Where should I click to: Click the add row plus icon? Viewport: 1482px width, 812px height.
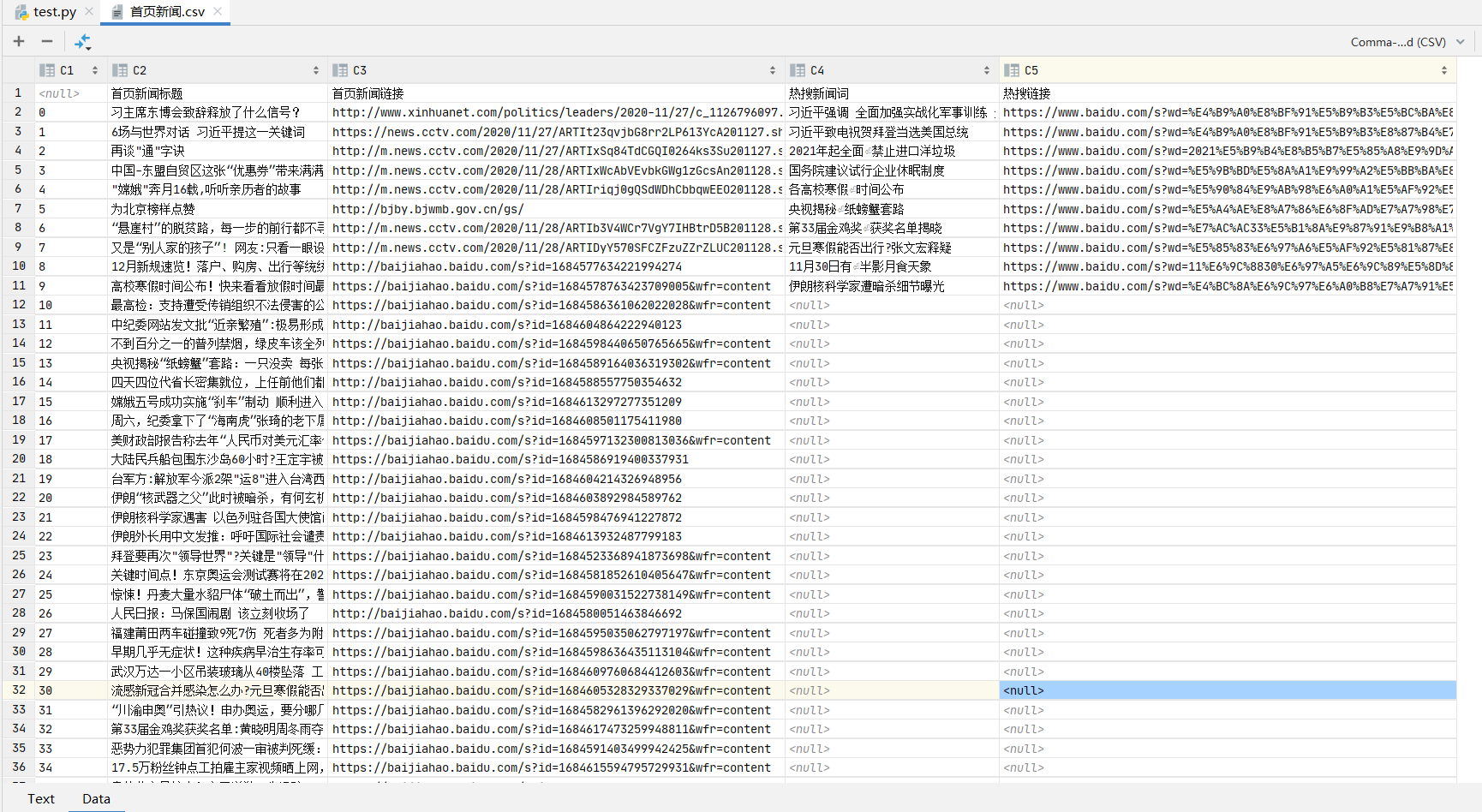[19, 41]
